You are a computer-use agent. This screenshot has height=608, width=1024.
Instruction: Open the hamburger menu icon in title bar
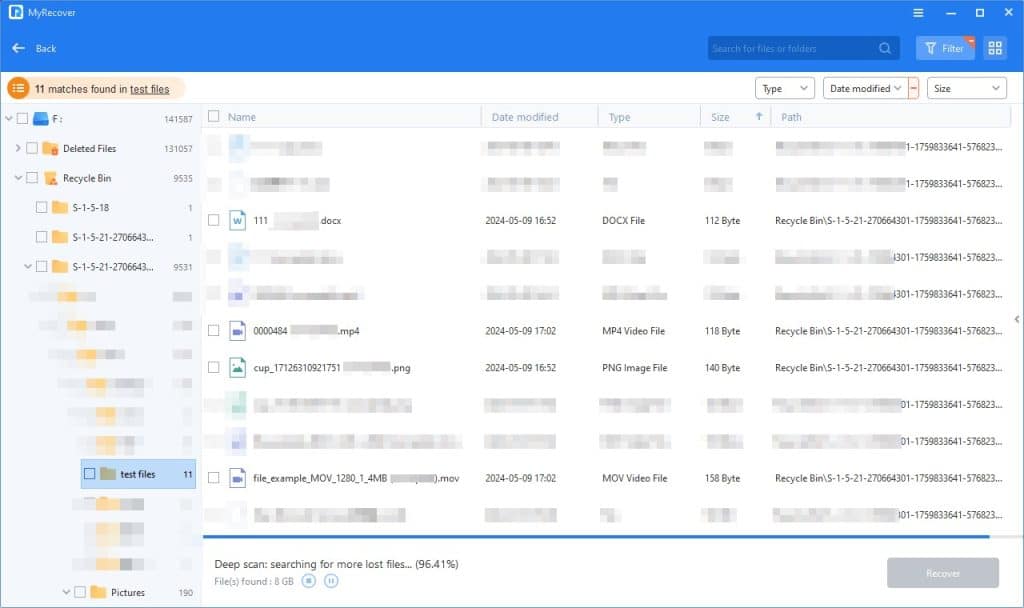pos(918,13)
